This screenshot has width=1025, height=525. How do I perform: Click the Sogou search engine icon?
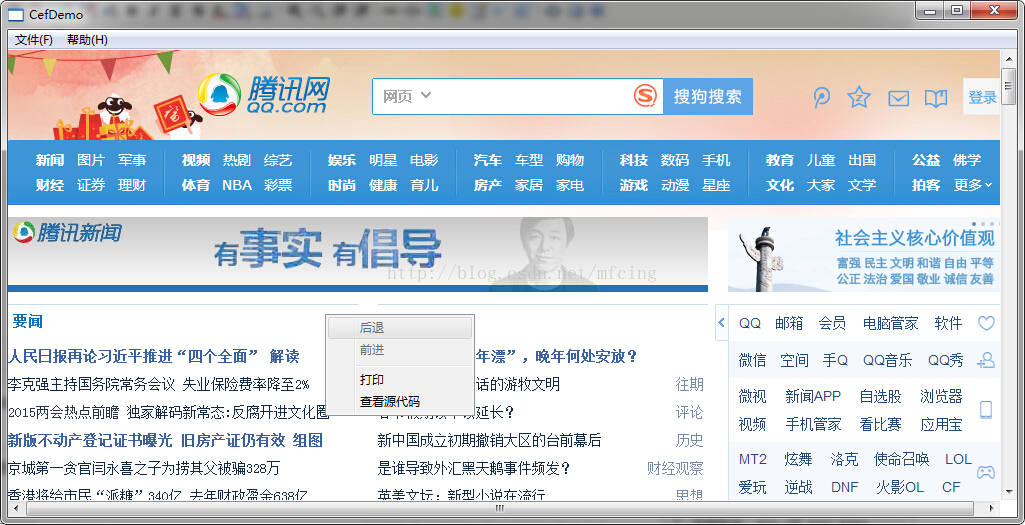click(x=645, y=96)
